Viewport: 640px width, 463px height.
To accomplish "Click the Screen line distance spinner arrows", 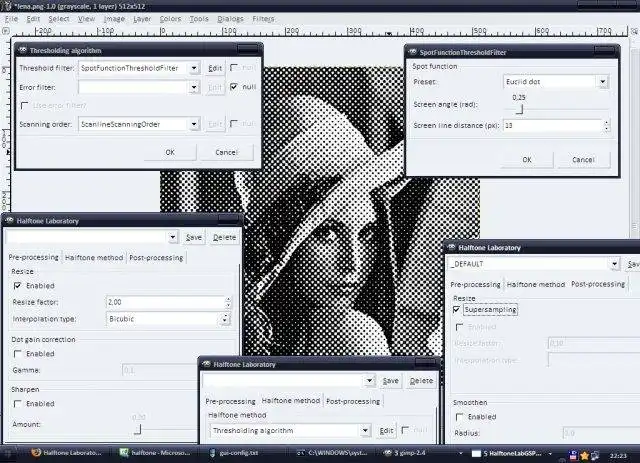I will point(607,125).
